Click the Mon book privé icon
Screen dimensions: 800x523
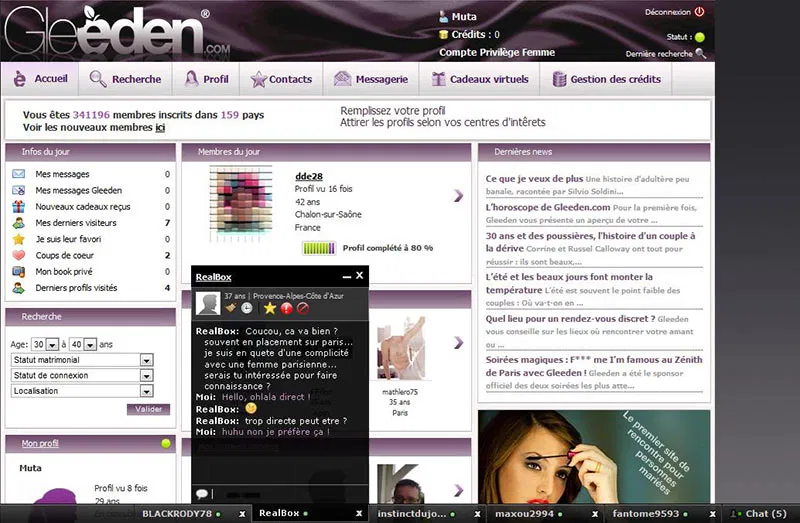click(x=18, y=271)
